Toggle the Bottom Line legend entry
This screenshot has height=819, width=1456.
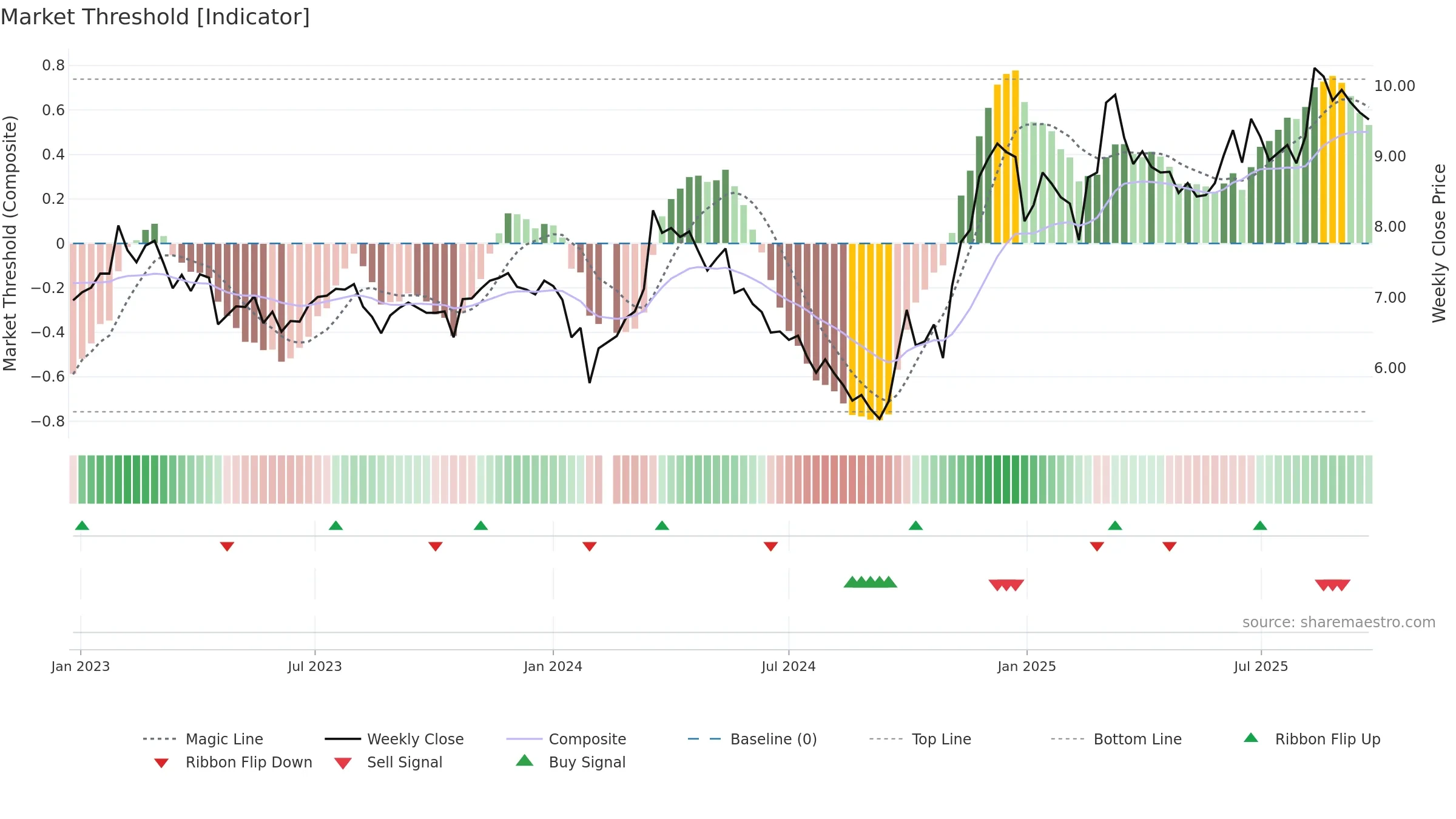(1116, 739)
